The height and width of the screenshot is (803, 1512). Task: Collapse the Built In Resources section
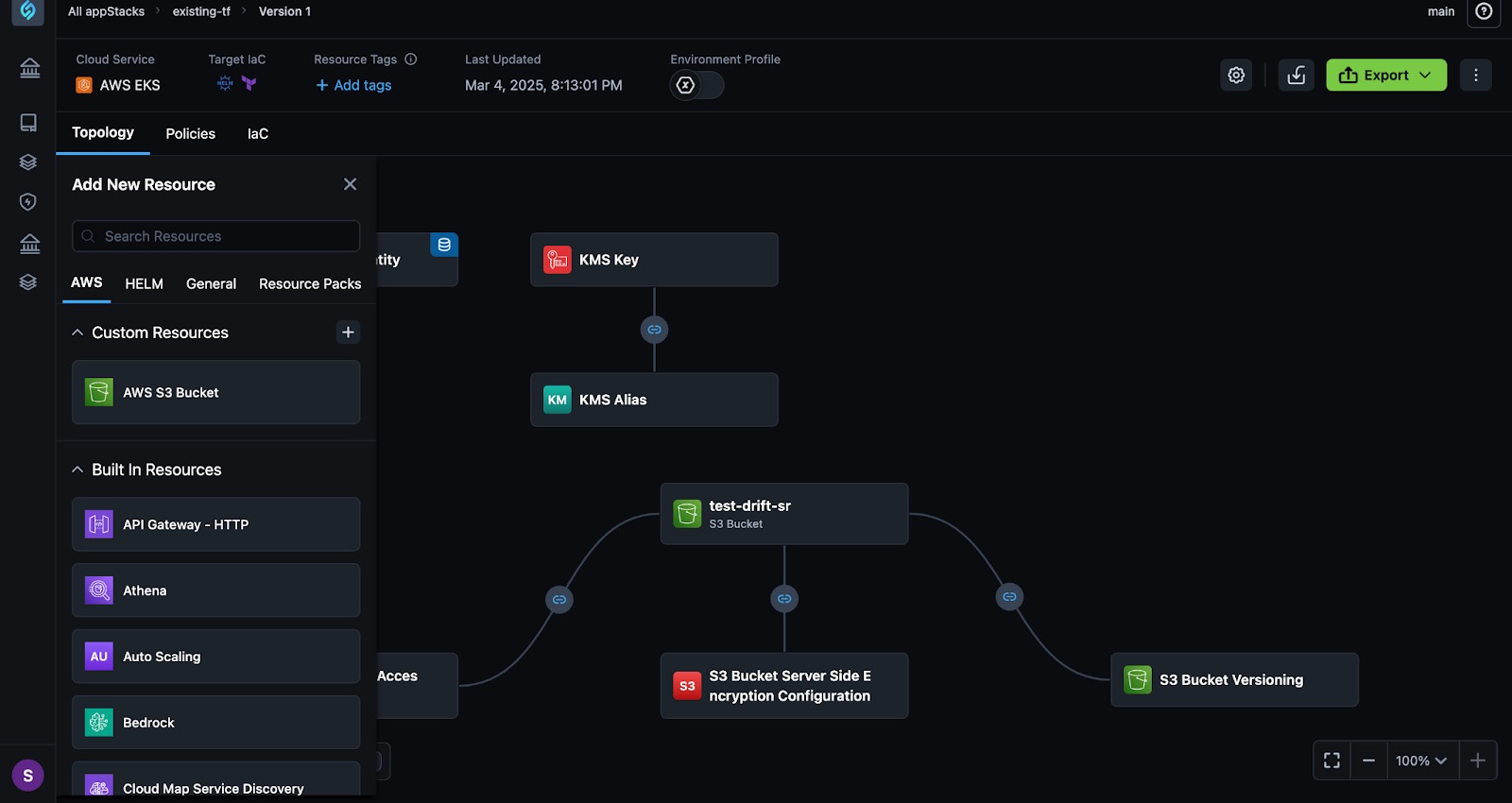(77, 470)
